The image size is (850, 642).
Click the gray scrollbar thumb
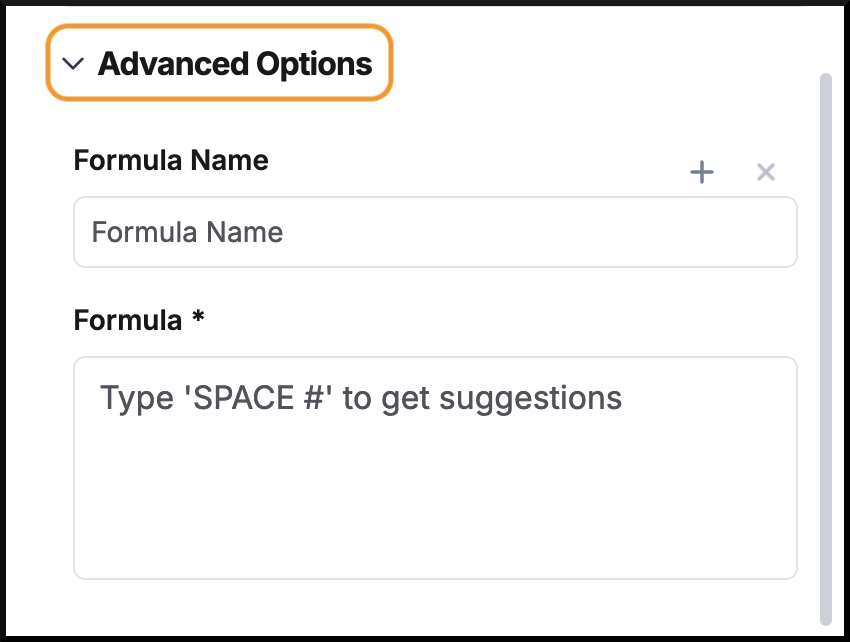pyautogui.click(x=826, y=349)
